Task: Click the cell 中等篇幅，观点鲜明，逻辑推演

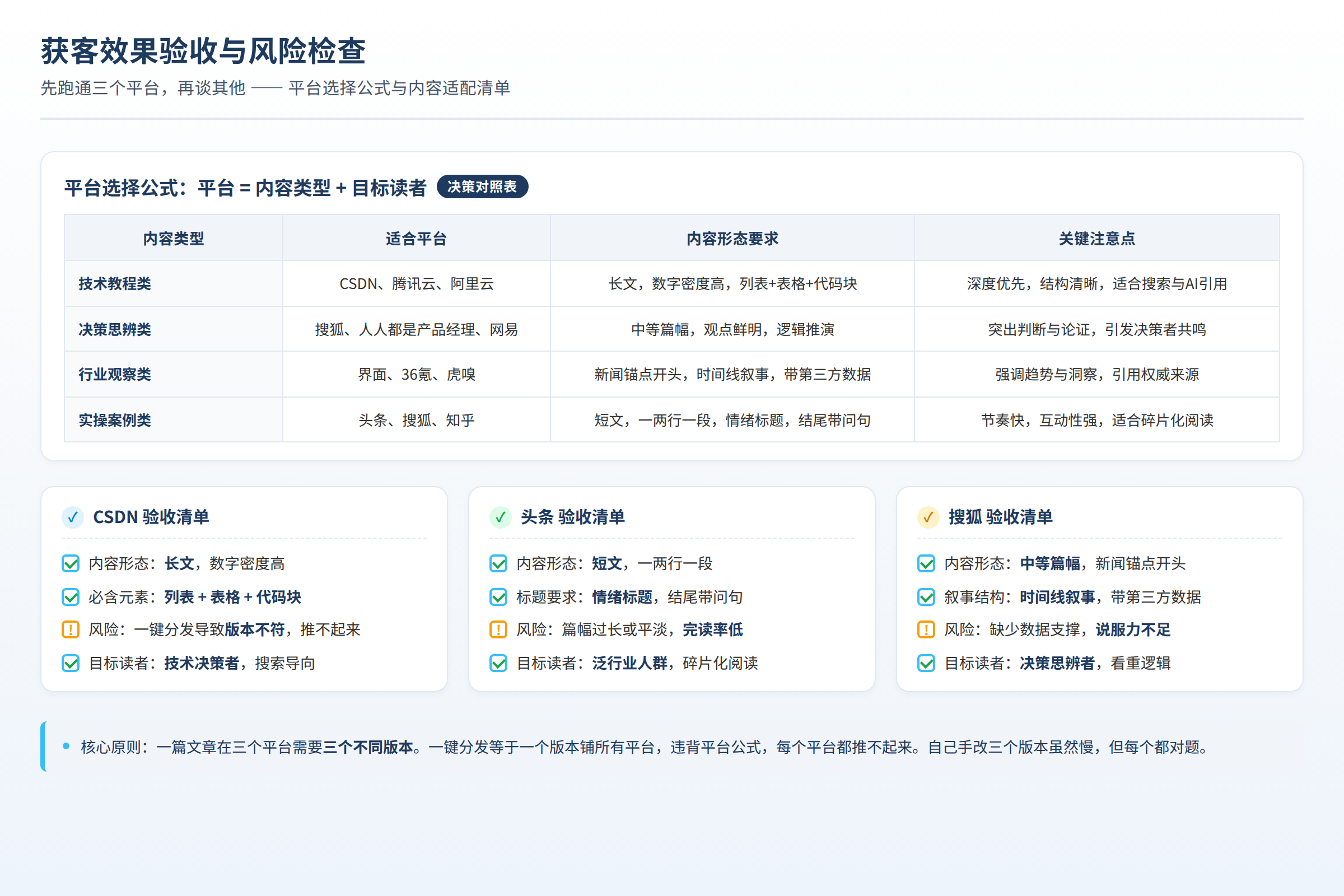Action: pyautogui.click(x=732, y=330)
